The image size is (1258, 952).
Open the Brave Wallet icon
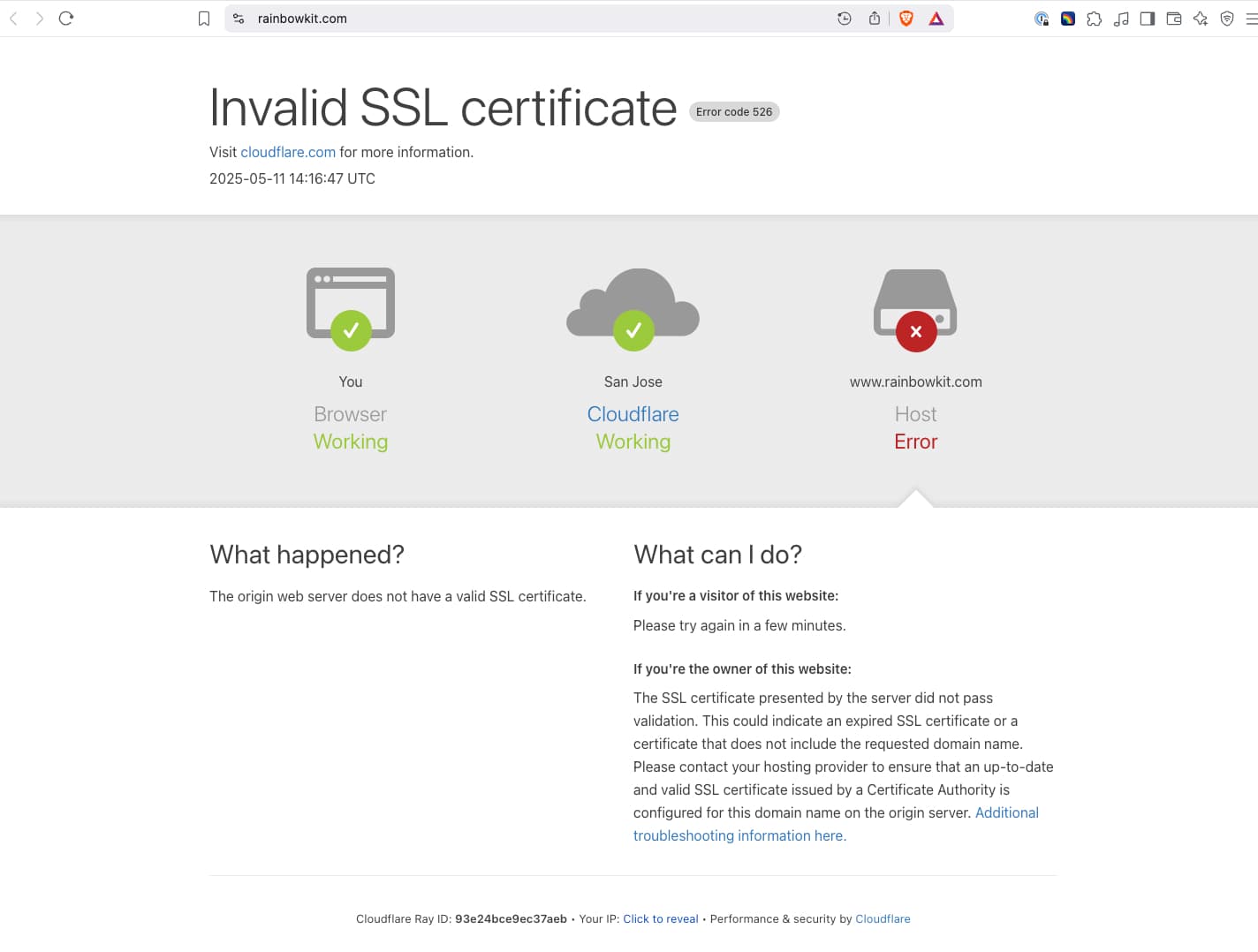[x=1173, y=19]
